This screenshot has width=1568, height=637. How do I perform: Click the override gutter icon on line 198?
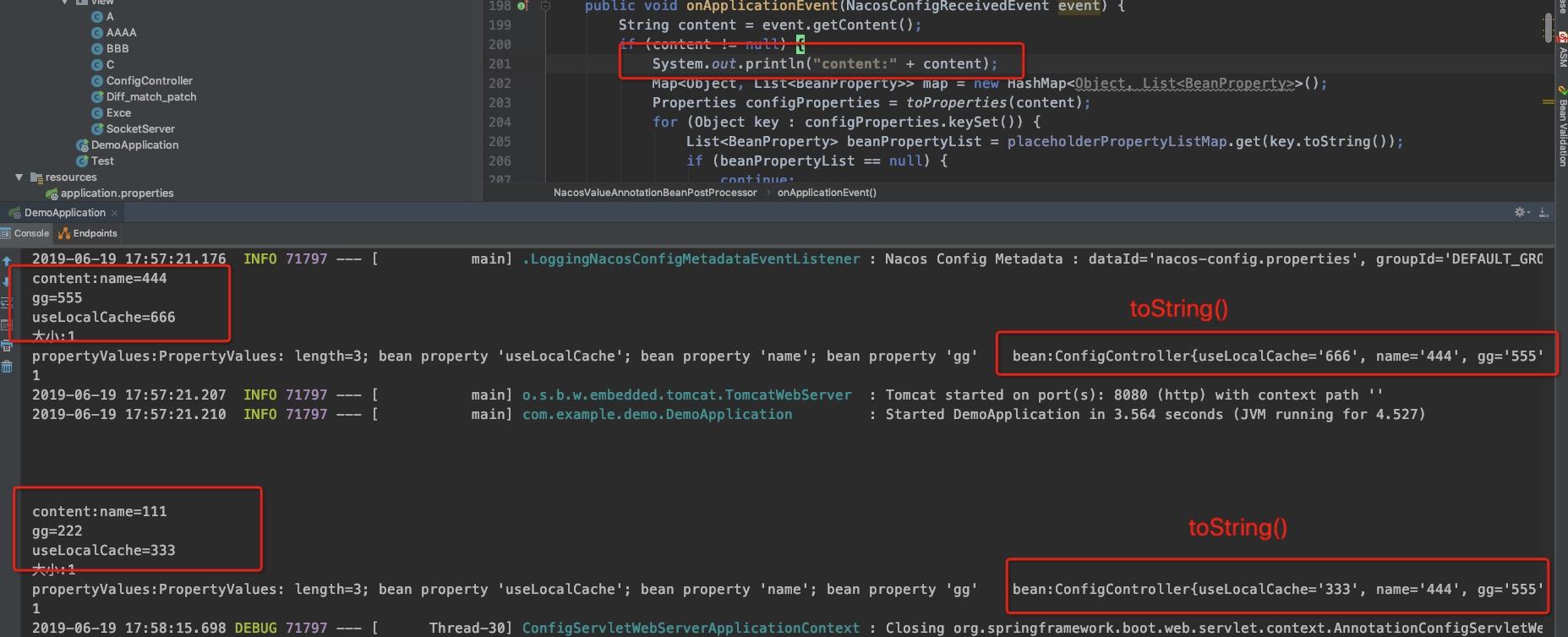tap(522, 6)
